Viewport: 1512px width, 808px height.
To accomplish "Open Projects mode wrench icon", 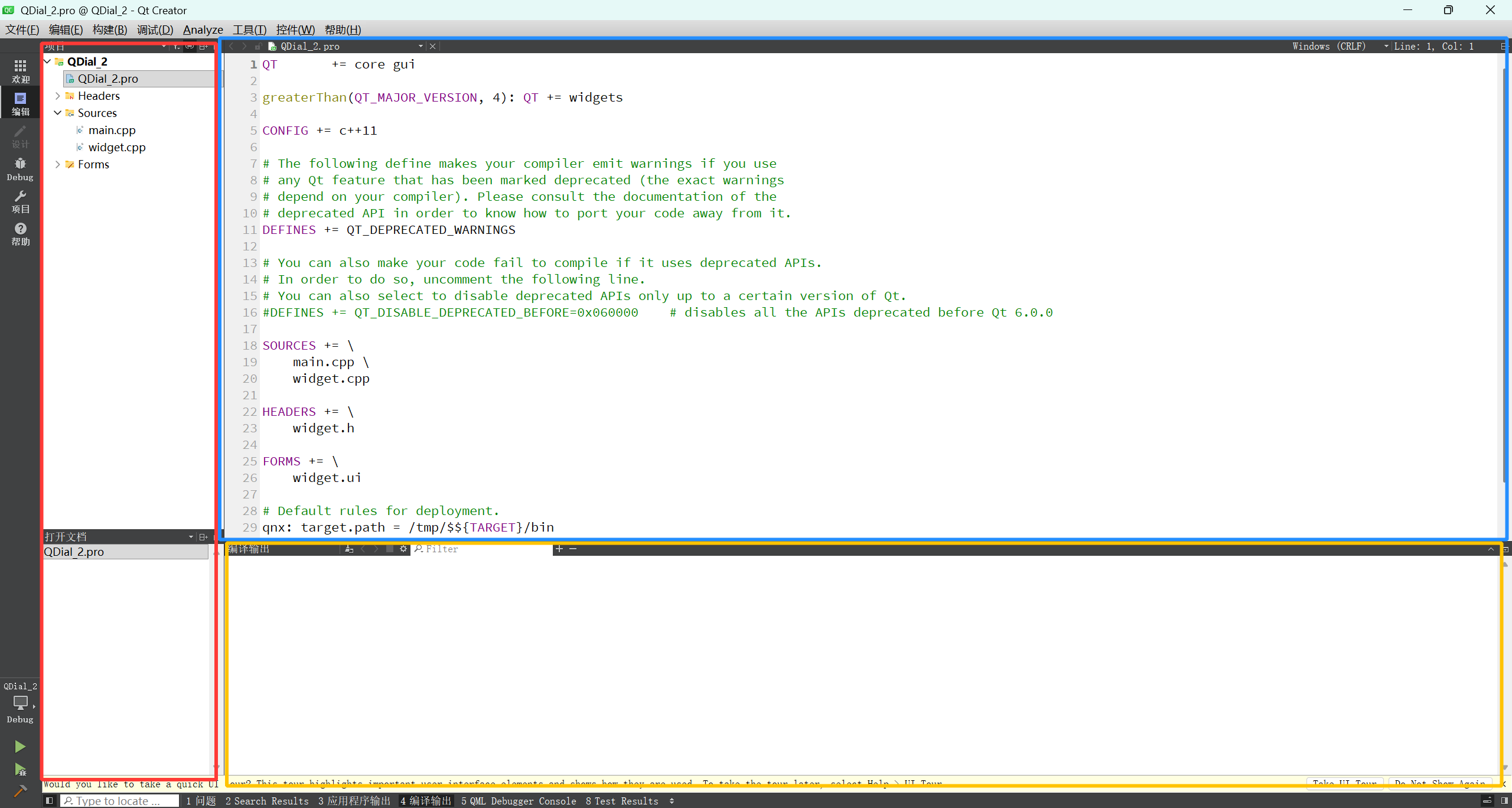I will pos(20,201).
